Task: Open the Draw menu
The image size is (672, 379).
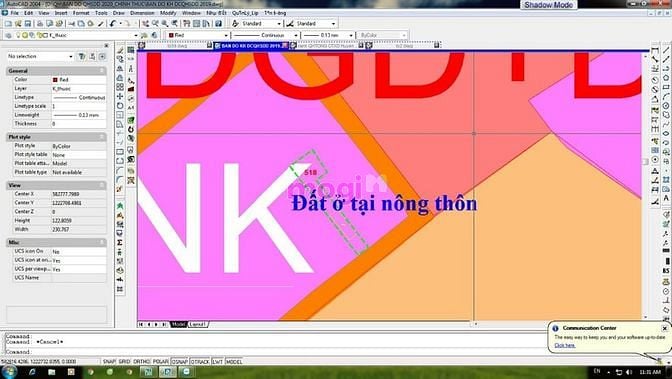Action: pos(119,13)
